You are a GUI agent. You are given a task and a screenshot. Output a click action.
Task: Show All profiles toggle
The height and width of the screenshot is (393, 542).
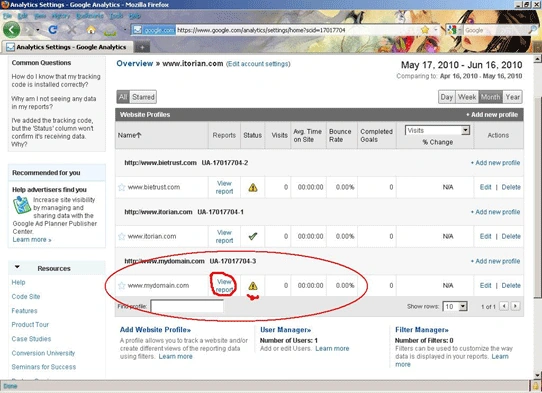pyautogui.click(x=123, y=97)
